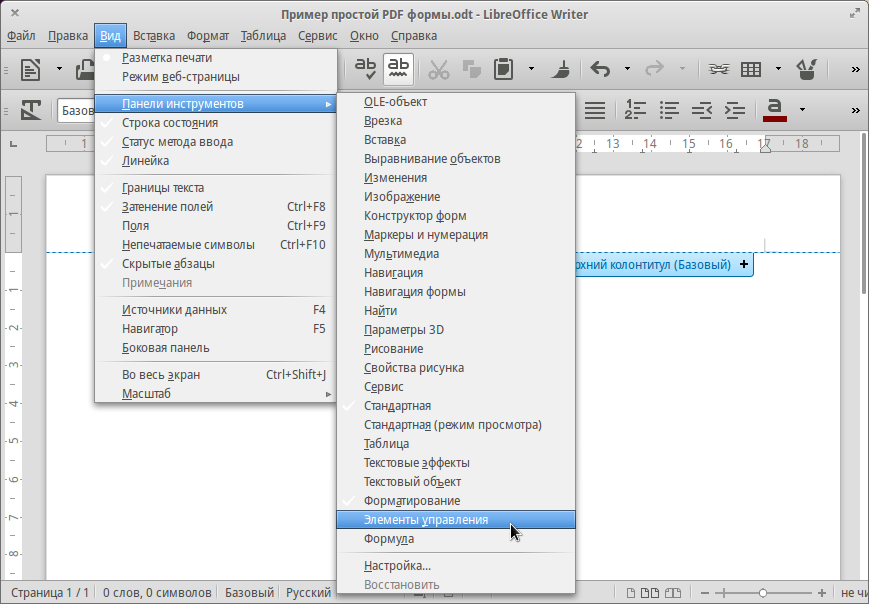Open the Undo history dropdown arrow

pyautogui.click(x=627, y=69)
